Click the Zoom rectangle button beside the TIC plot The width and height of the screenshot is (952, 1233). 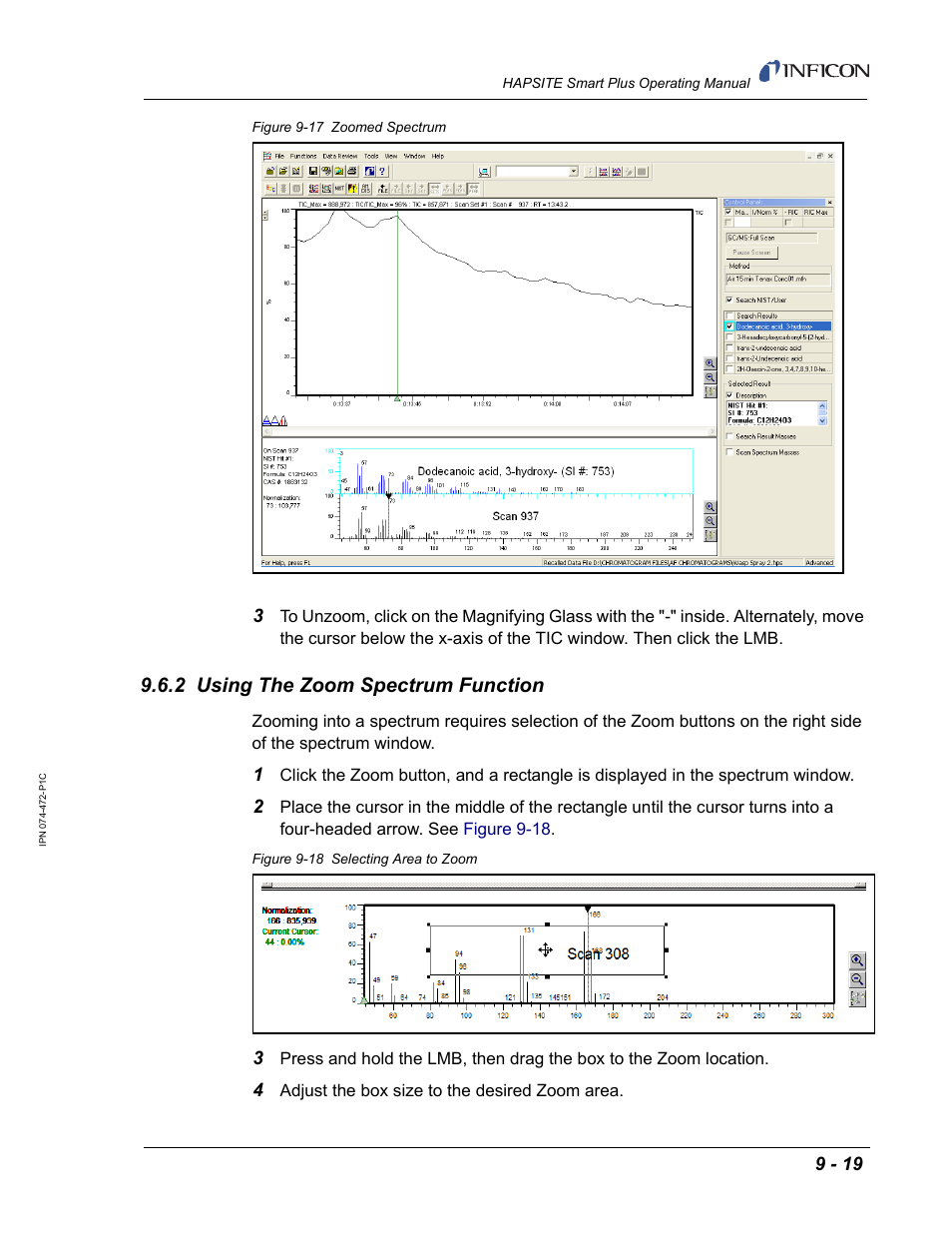711,391
